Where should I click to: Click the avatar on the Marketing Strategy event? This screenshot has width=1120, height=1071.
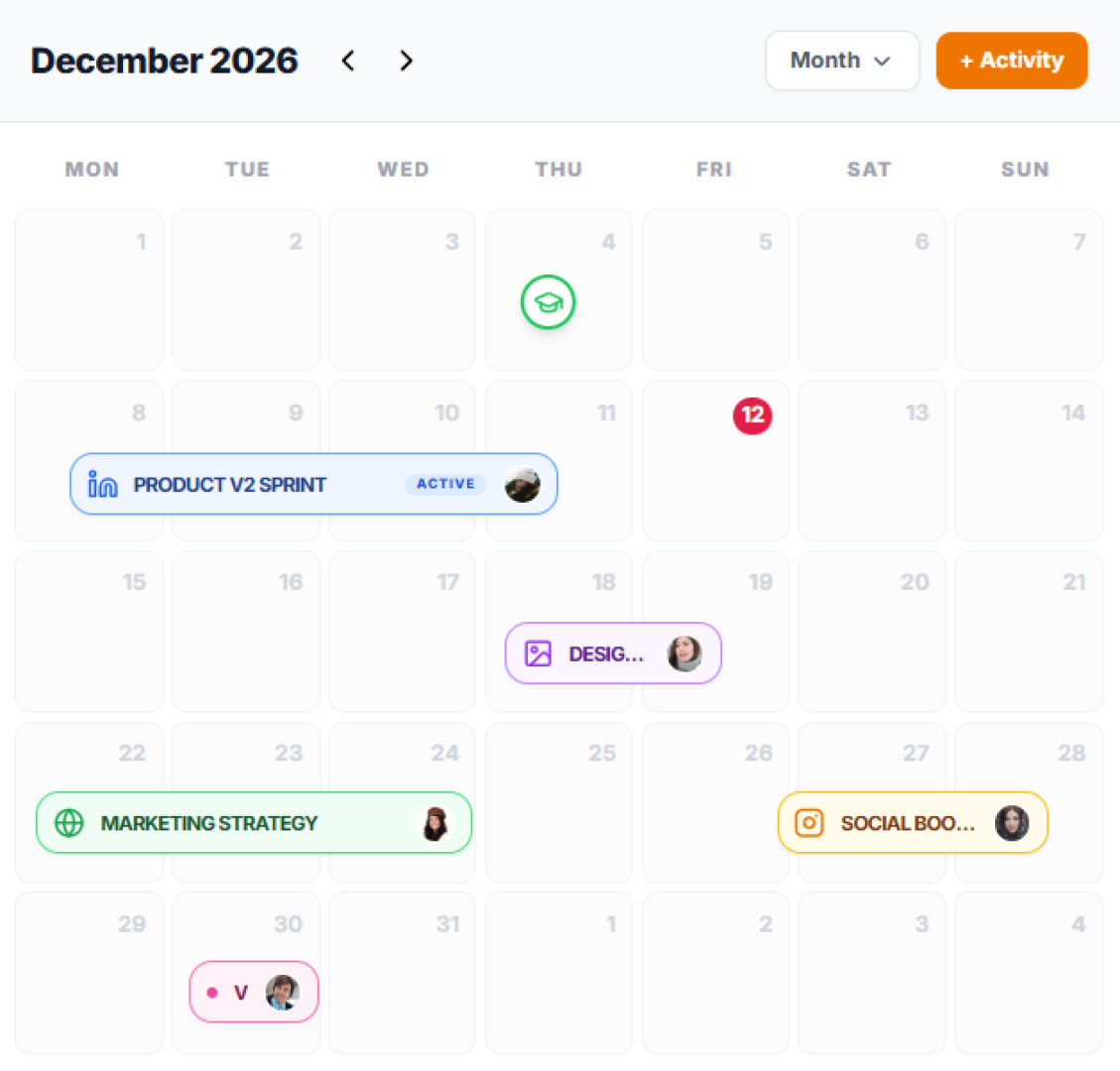click(435, 823)
